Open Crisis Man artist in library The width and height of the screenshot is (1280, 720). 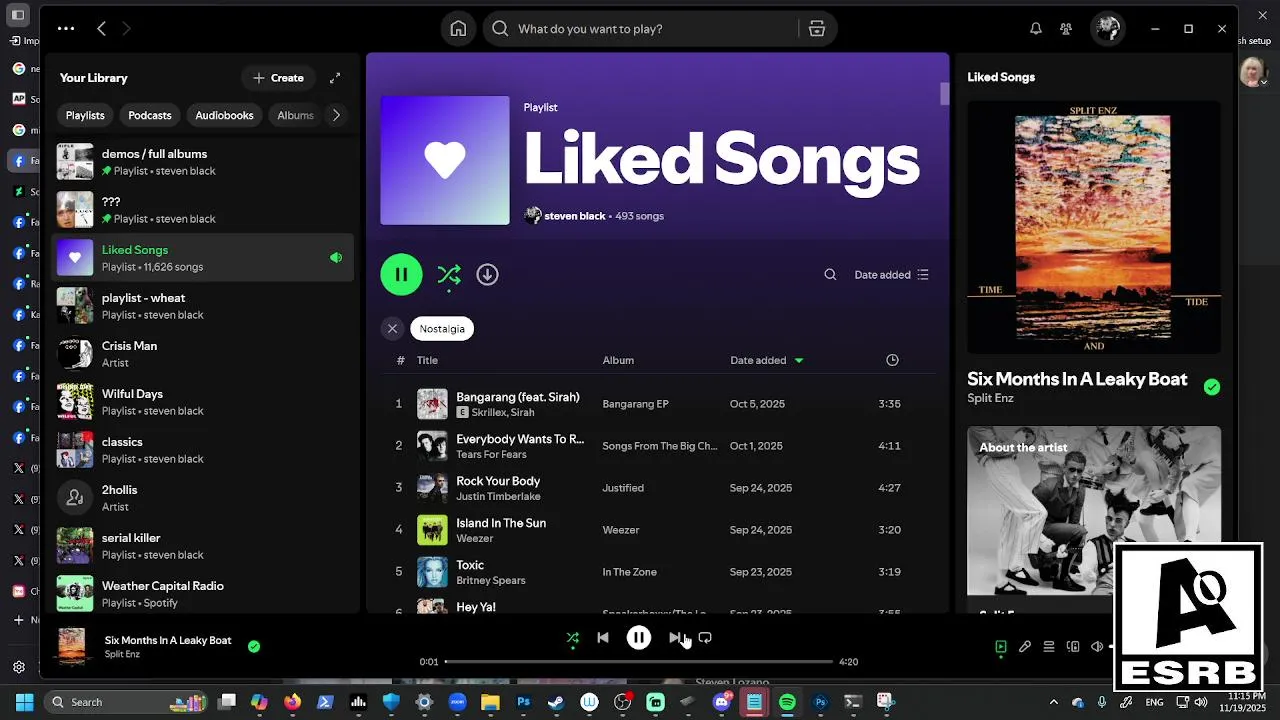tap(203, 354)
